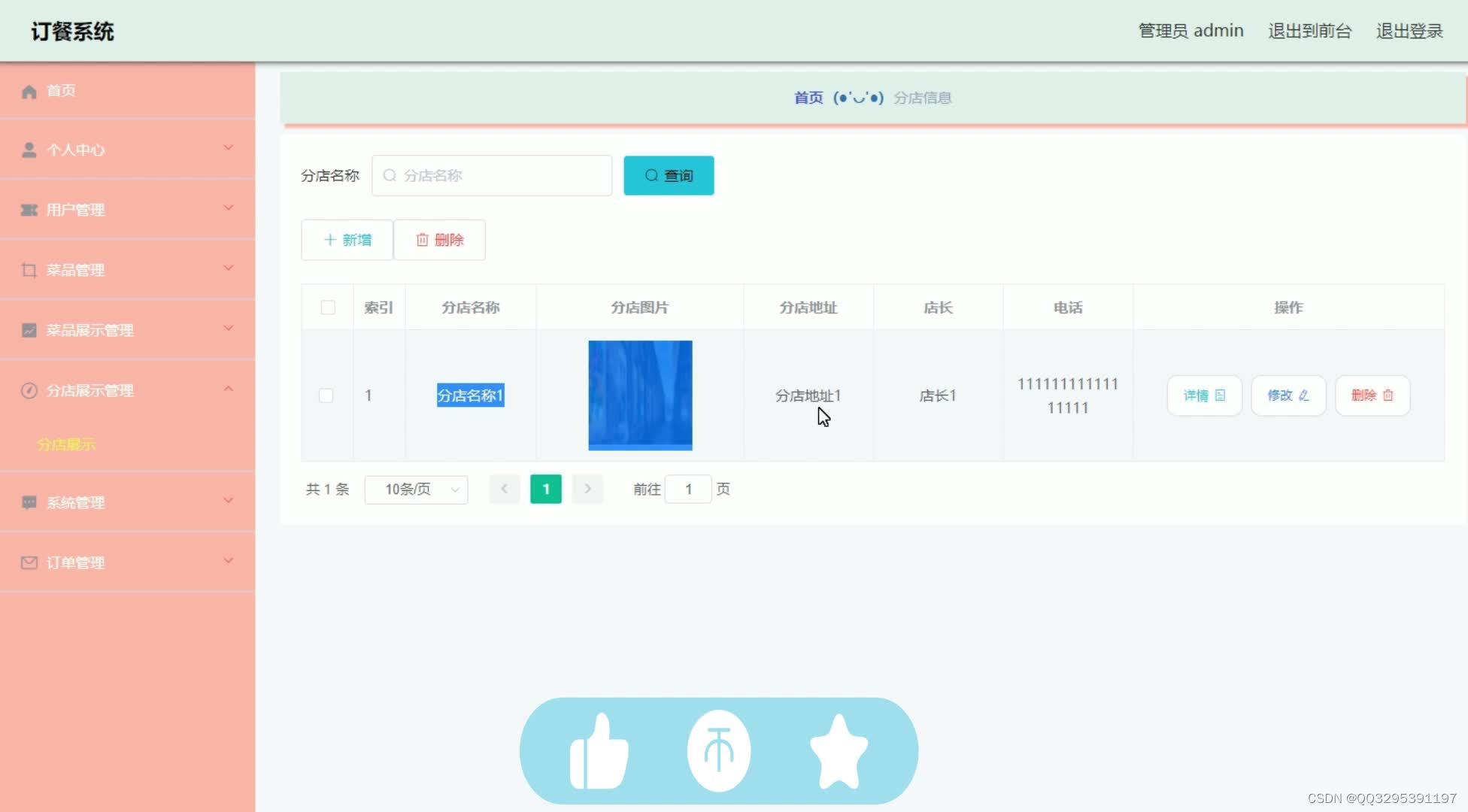Click the envelope icon for 订单管理
Image resolution: width=1468 pixels, height=812 pixels.
29,562
